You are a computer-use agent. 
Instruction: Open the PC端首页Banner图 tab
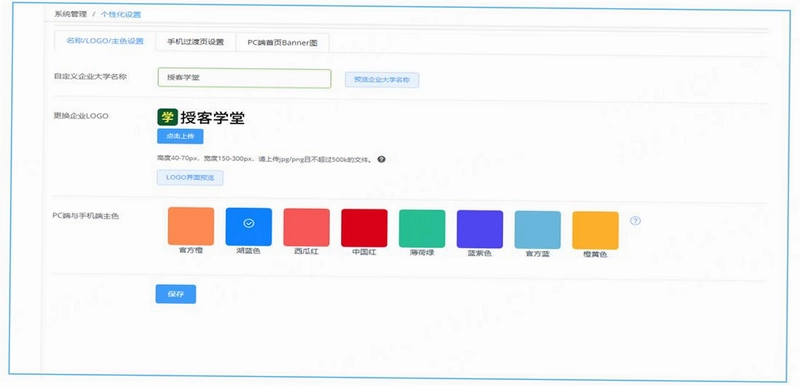pos(283,43)
